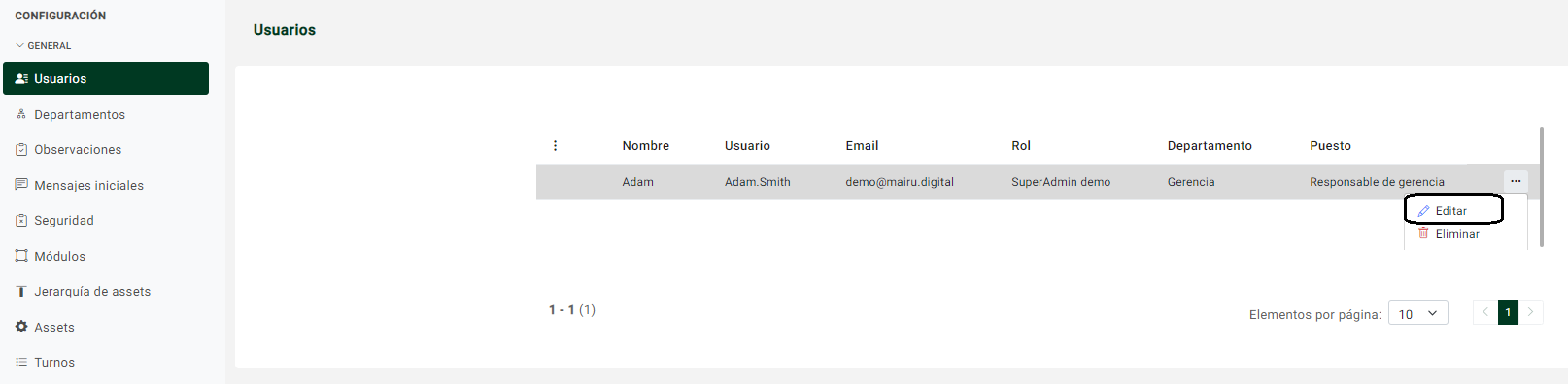Image resolution: width=1568 pixels, height=384 pixels.
Task: Click the Jerarquía de assets icon
Action: pyautogui.click(x=21, y=292)
